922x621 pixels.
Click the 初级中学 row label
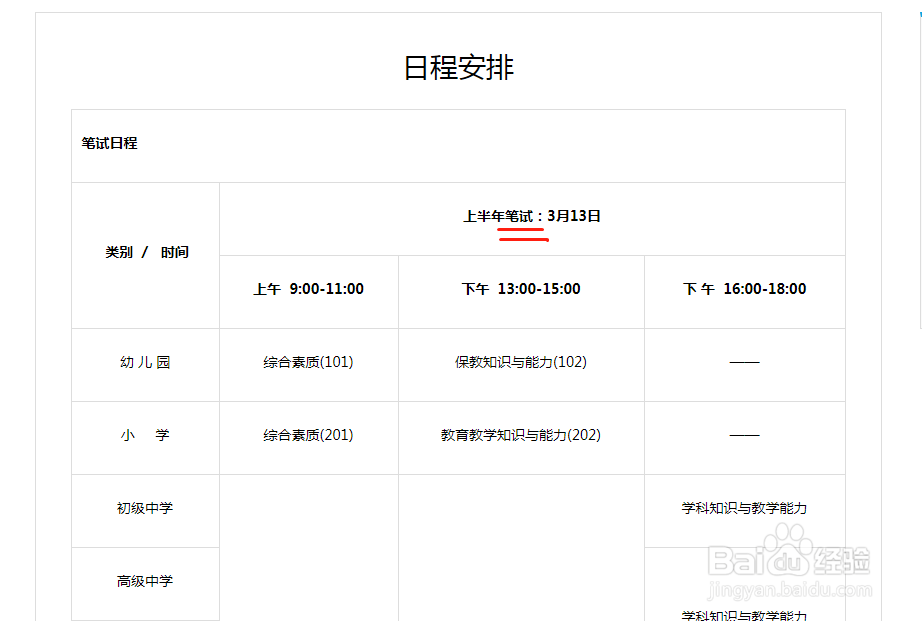pos(145,510)
